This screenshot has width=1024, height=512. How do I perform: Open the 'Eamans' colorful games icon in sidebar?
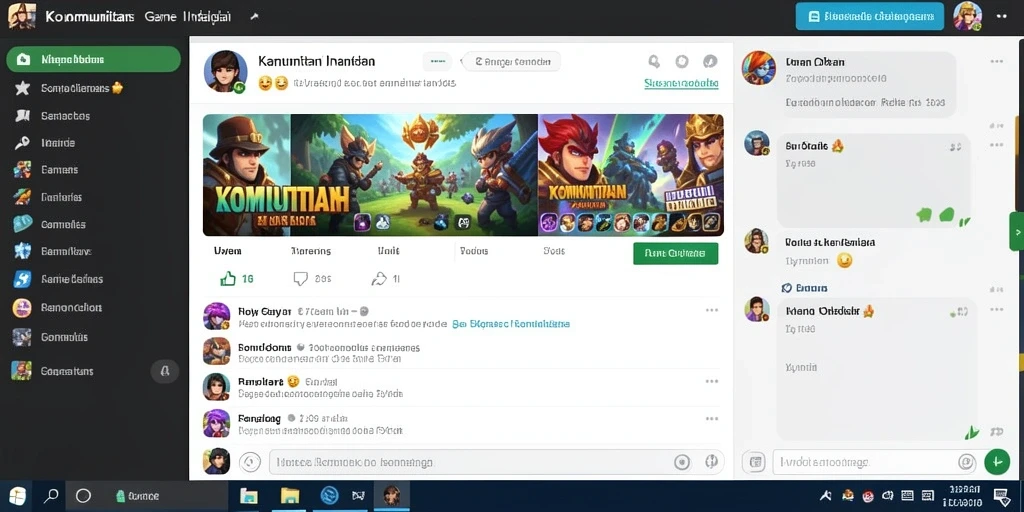click(22, 170)
